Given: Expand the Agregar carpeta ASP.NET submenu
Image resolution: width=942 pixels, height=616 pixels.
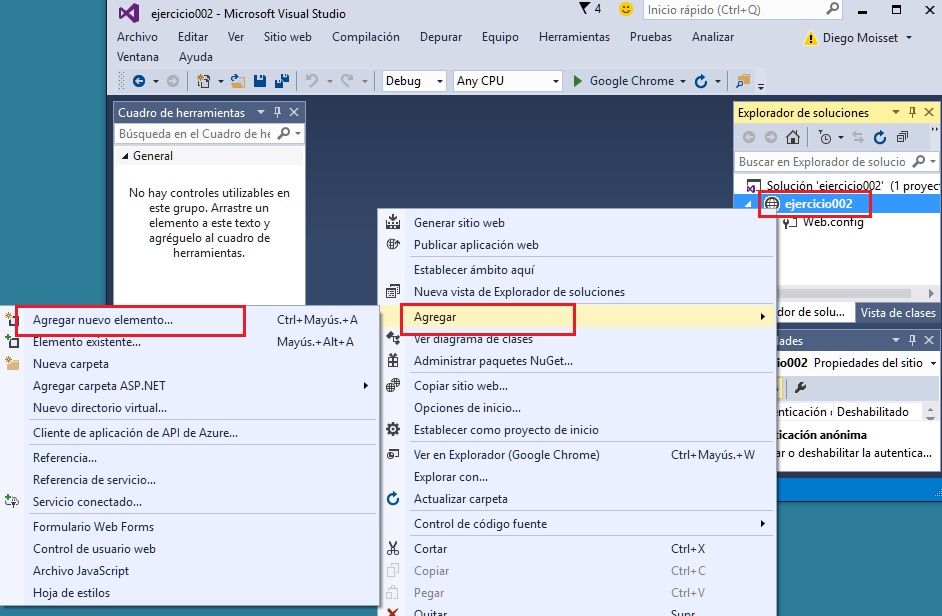Looking at the screenshot, I should point(365,386).
